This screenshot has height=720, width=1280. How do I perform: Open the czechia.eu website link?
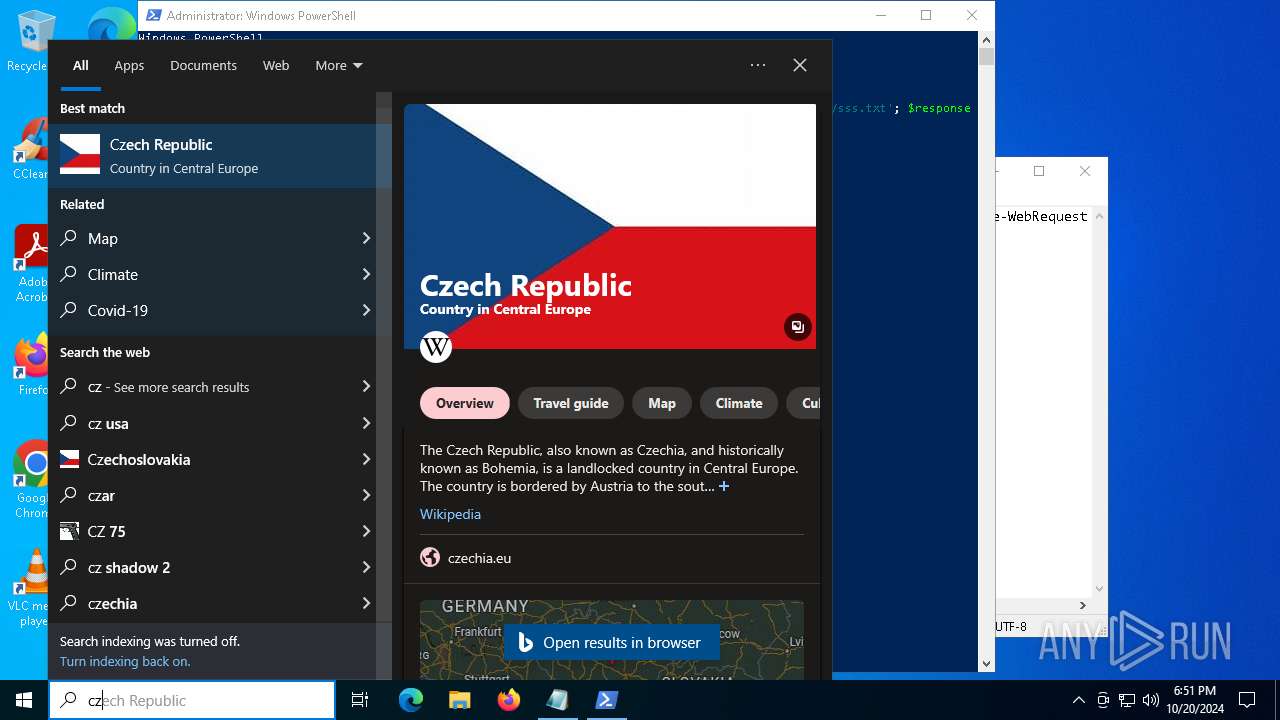click(479, 558)
